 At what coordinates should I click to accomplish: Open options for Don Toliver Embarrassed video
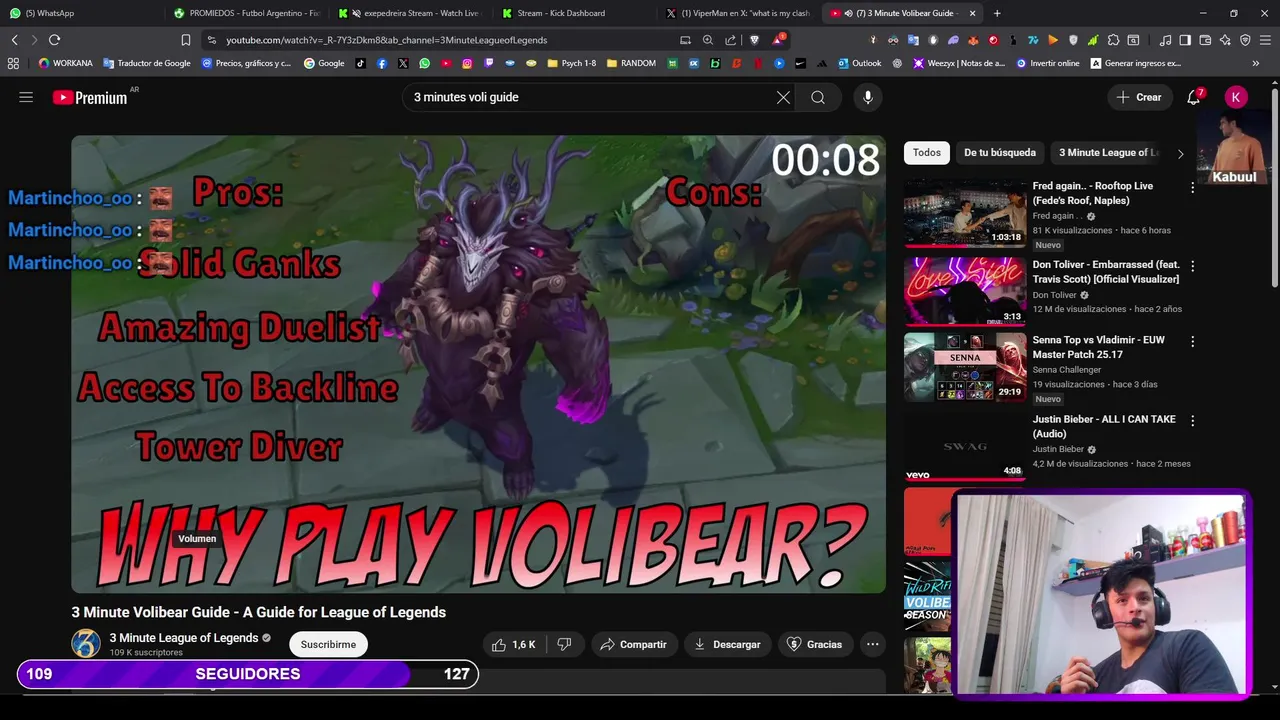click(x=1192, y=266)
